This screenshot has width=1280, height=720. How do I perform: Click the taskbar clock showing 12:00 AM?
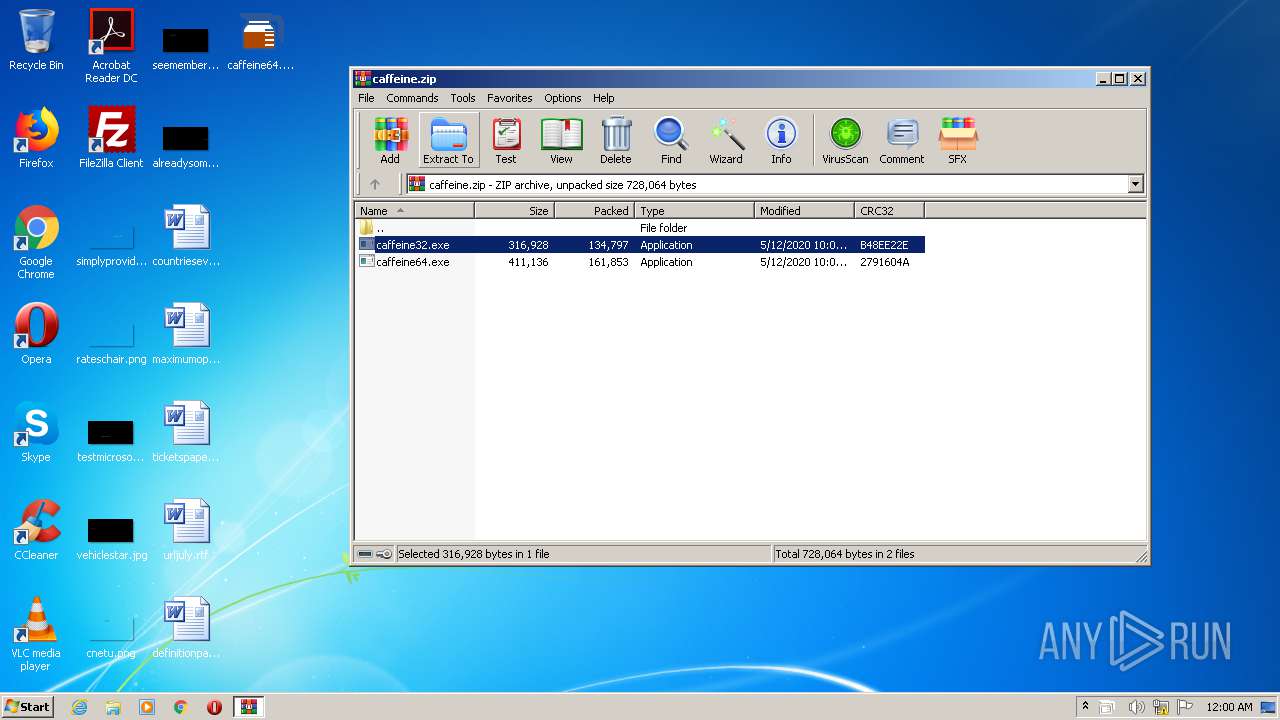coord(1229,707)
